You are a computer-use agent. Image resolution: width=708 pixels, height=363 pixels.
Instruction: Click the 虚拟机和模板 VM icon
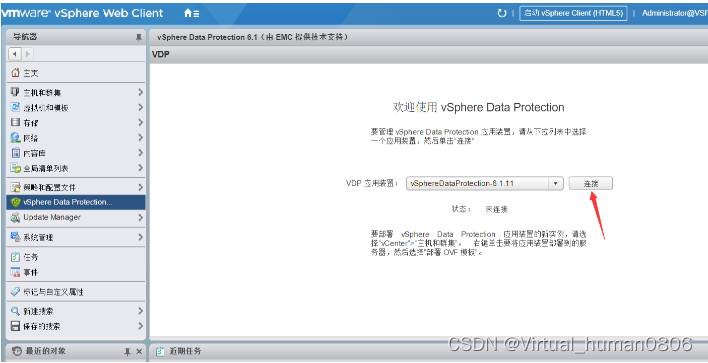tap(16, 107)
